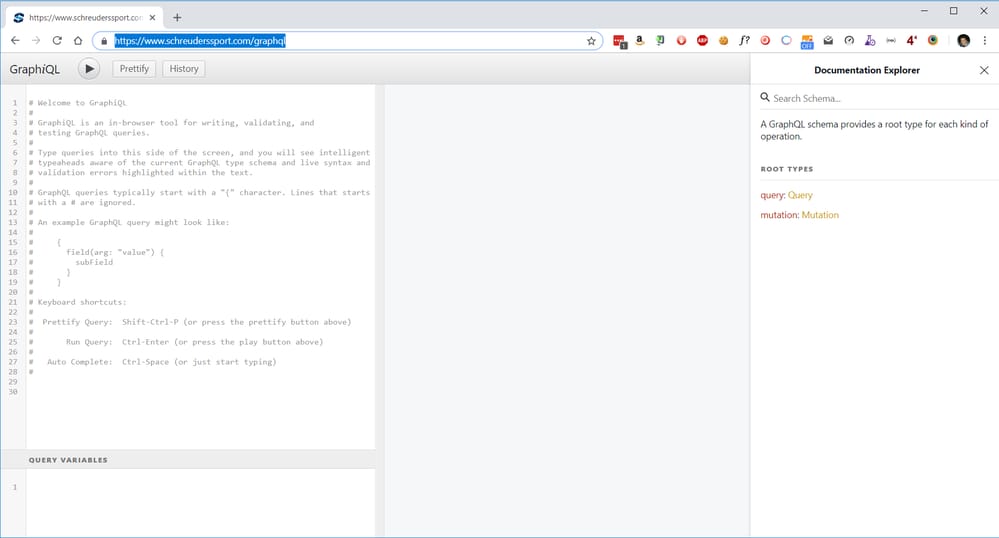
Task: Select the graphql URL in address bar
Action: tap(200, 41)
